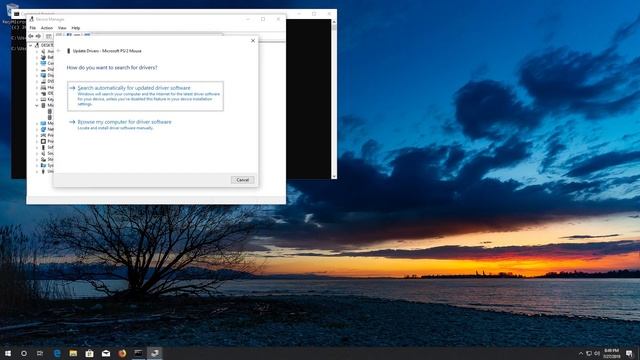This screenshot has height=360, width=640.
Task: Expand the Keyboards node arrow
Action: [x=37, y=99]
